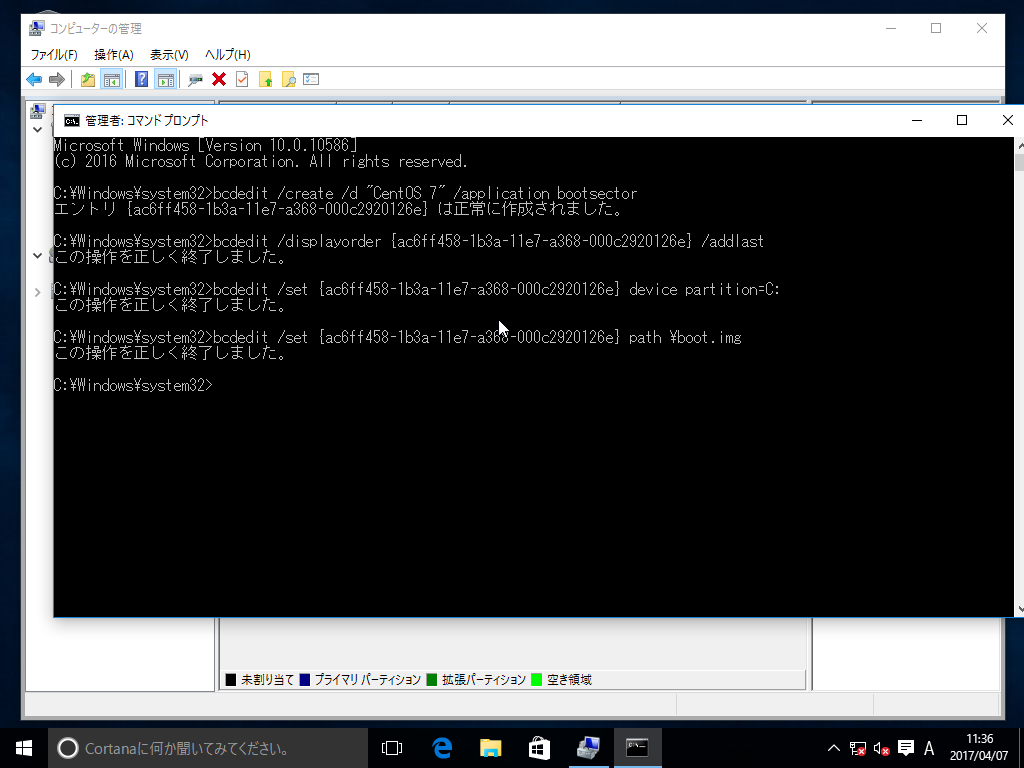Viewport: 1024px width, 768px height.
Task: Maximize the Command Prompt window
Action: [x=961, y=120]
